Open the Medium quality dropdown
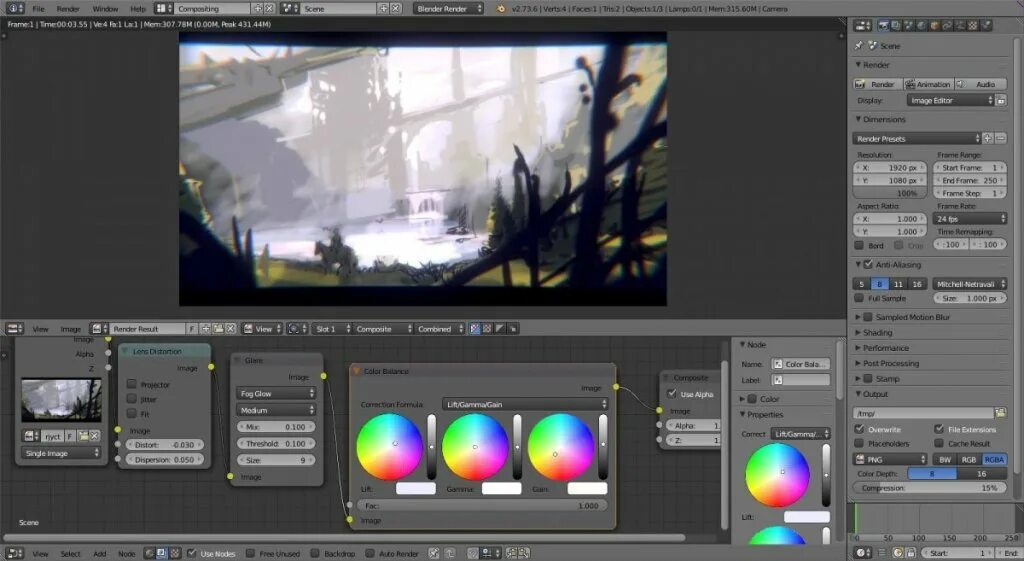 click(276, 410)
